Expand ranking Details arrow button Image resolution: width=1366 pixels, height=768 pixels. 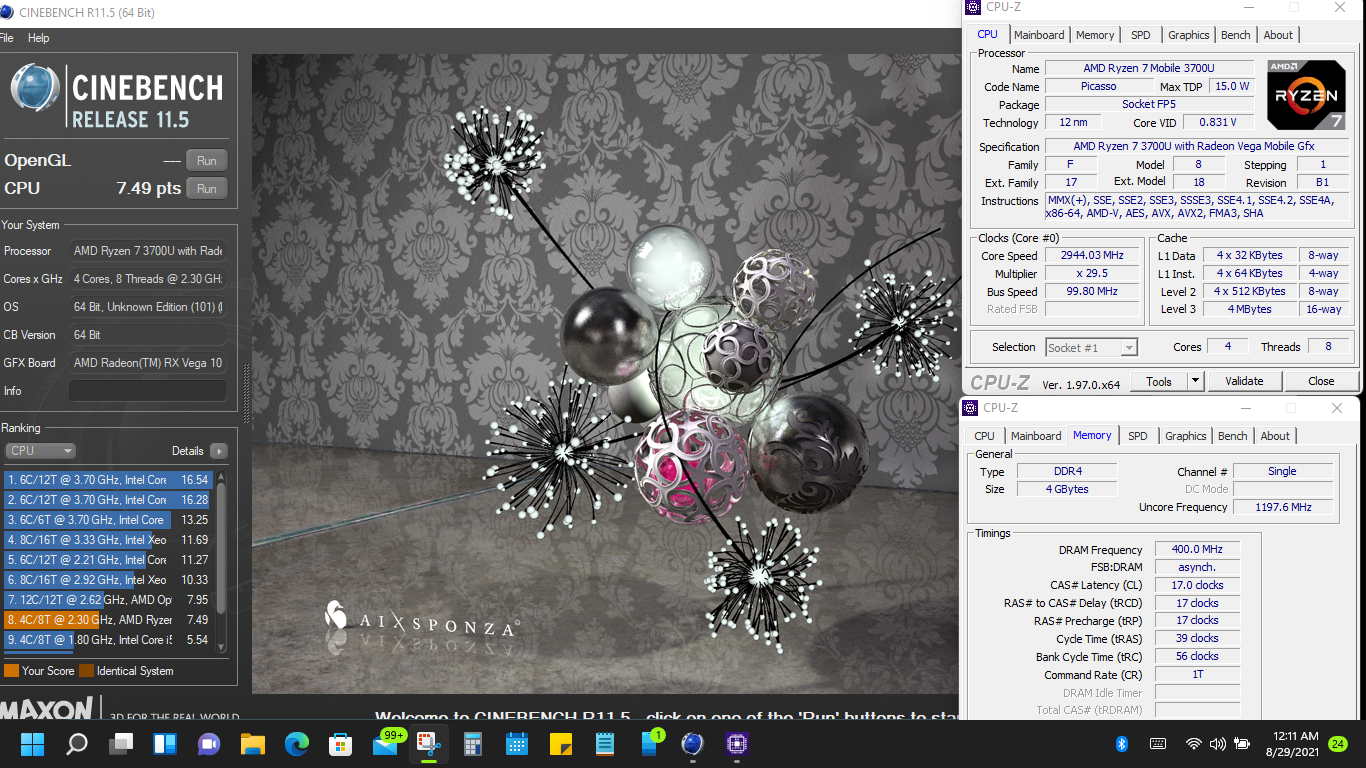tap(219, 451)
